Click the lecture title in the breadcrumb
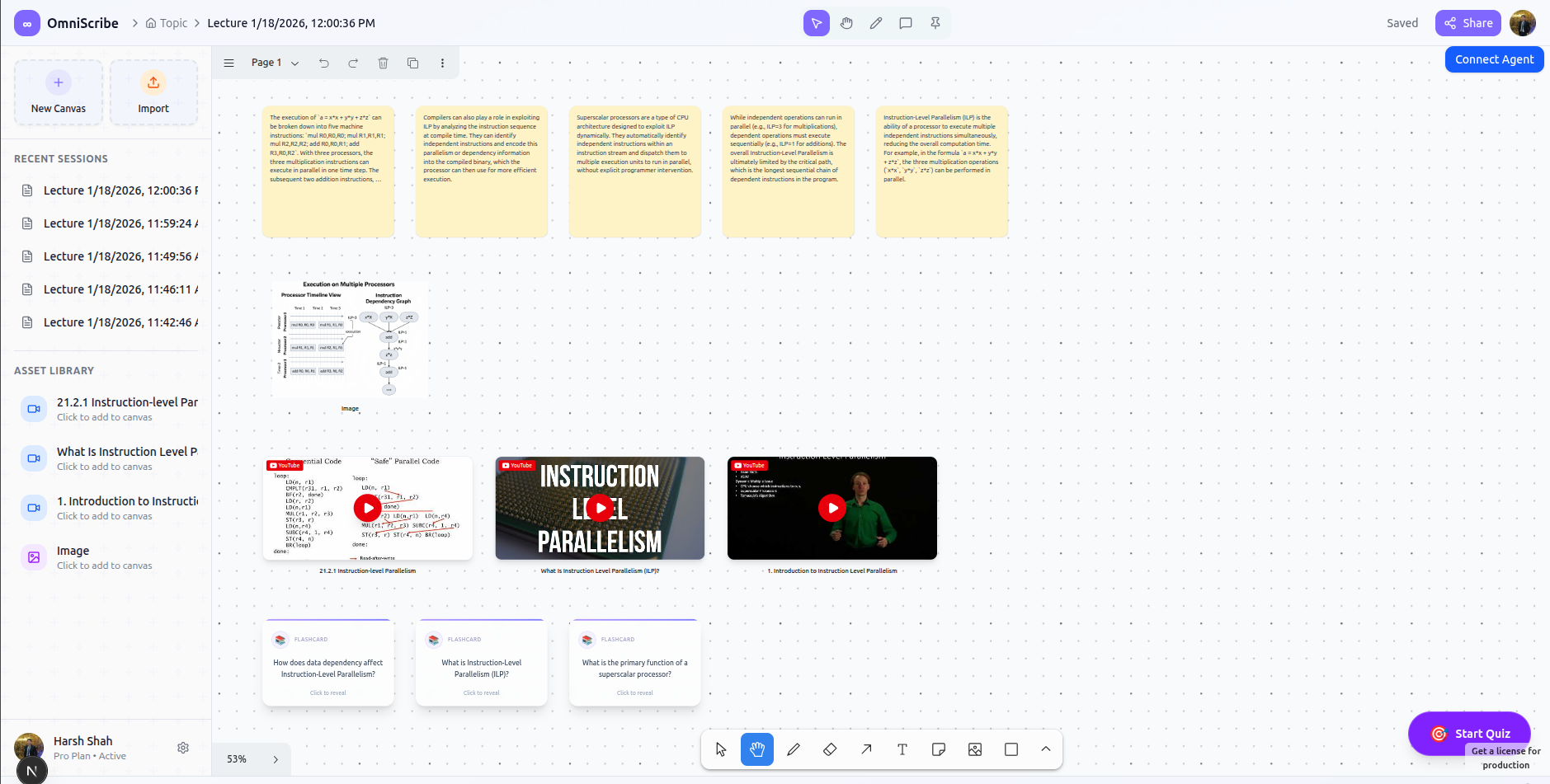1550x784 pixels. [x=291, y=23]
